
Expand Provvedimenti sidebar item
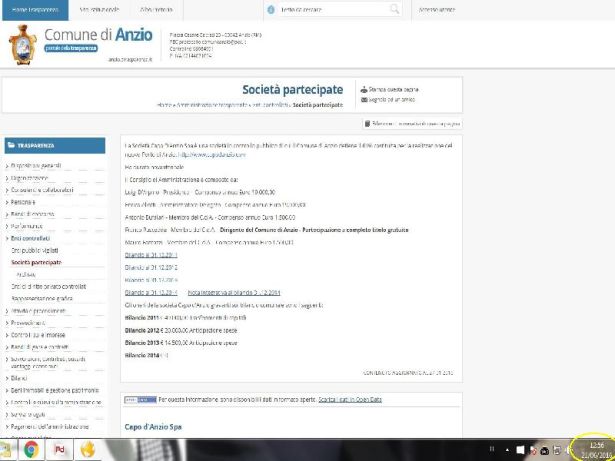[x=27, y=323]
